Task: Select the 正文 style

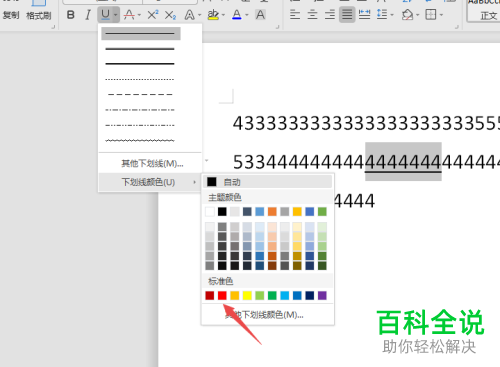Action: (488, 15)
